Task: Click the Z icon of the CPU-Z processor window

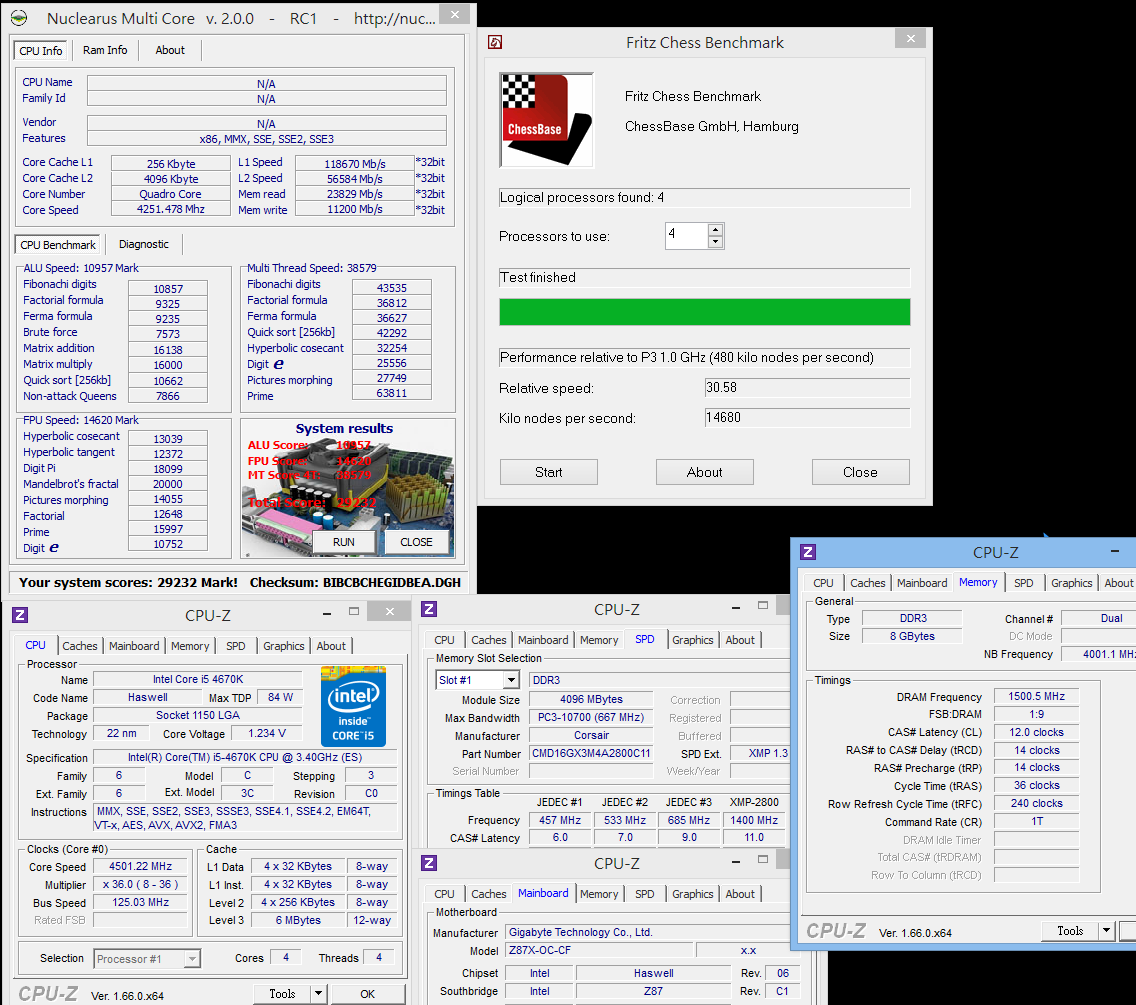Action: tap(20, 615)
